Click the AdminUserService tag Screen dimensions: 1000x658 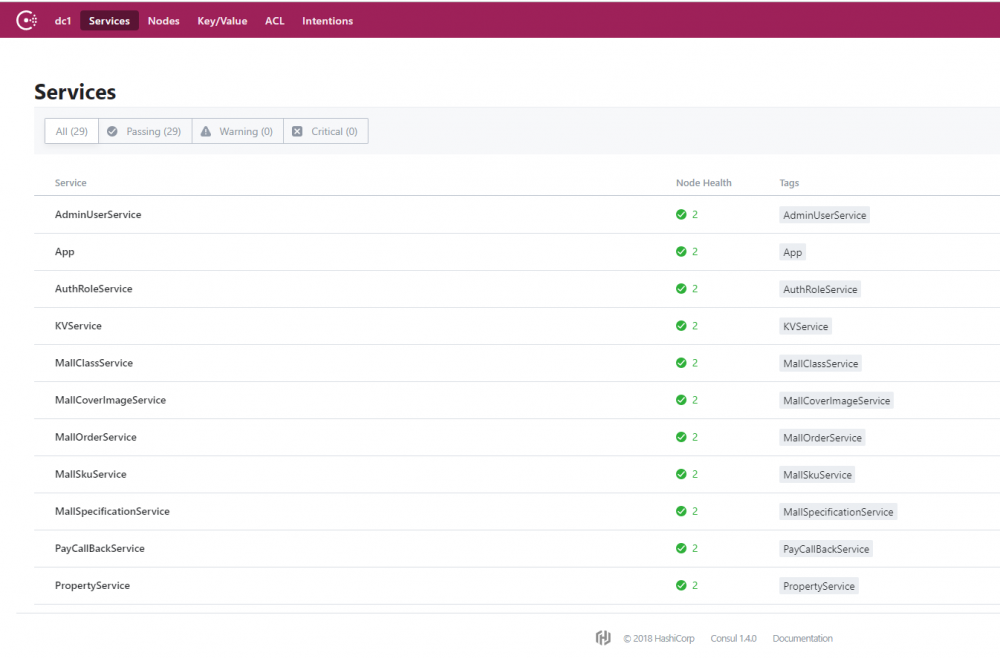[825, 215]
